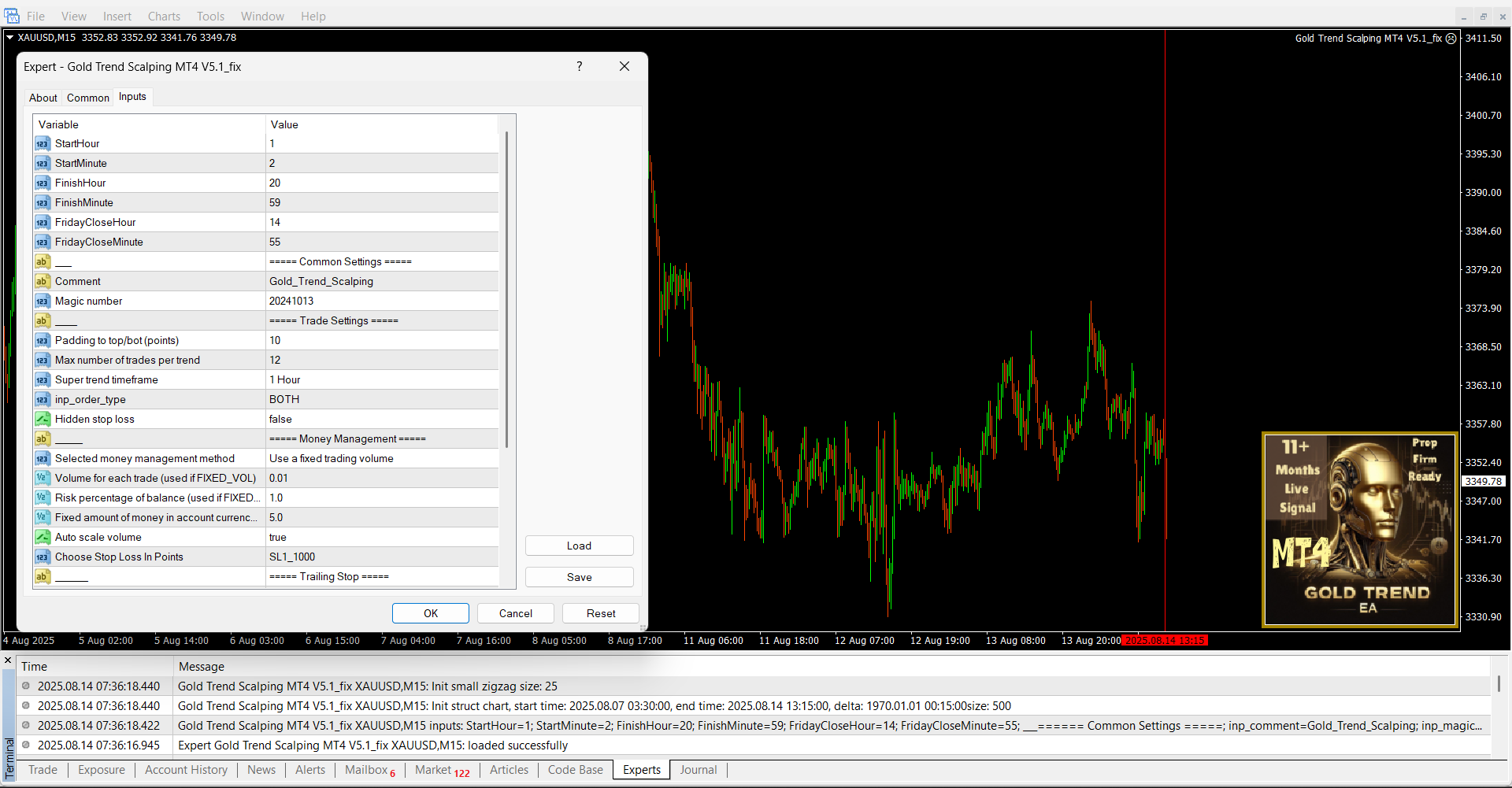Click the Gold Trend EA promo image
This screenshot has width=1512, height=788.
pyautogui.click(x=1360, y=529)
